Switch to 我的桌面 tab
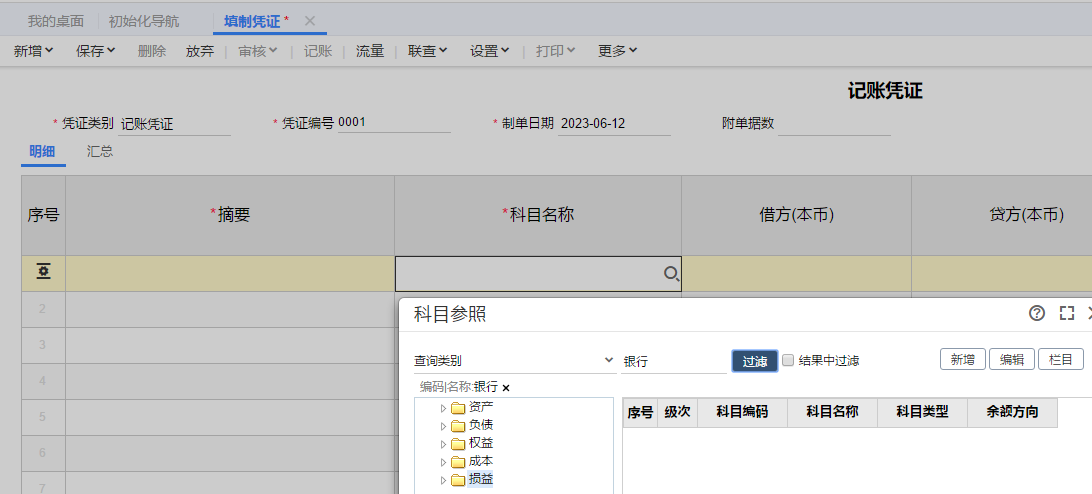1092x494 pixels. coord(55,21)
